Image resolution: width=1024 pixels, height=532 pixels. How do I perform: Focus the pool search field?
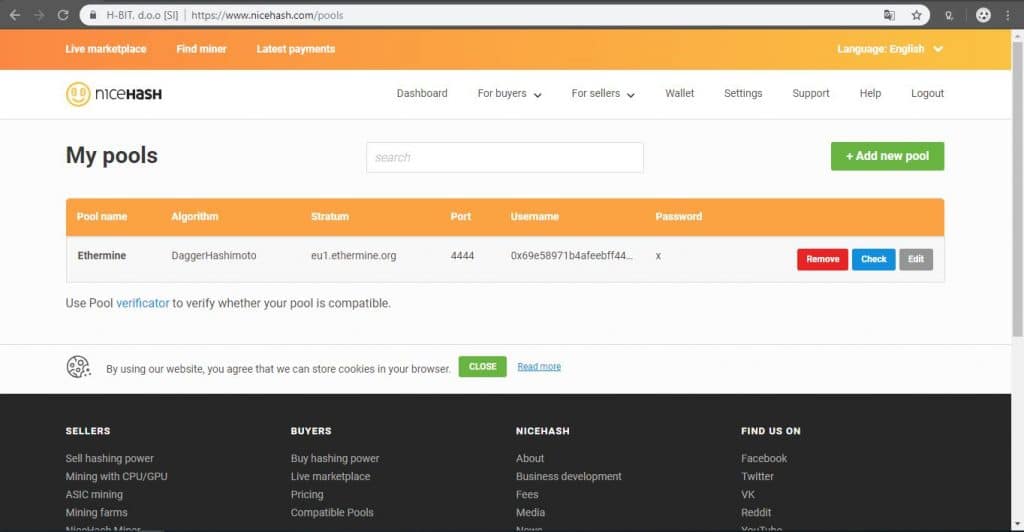[505, 157]
